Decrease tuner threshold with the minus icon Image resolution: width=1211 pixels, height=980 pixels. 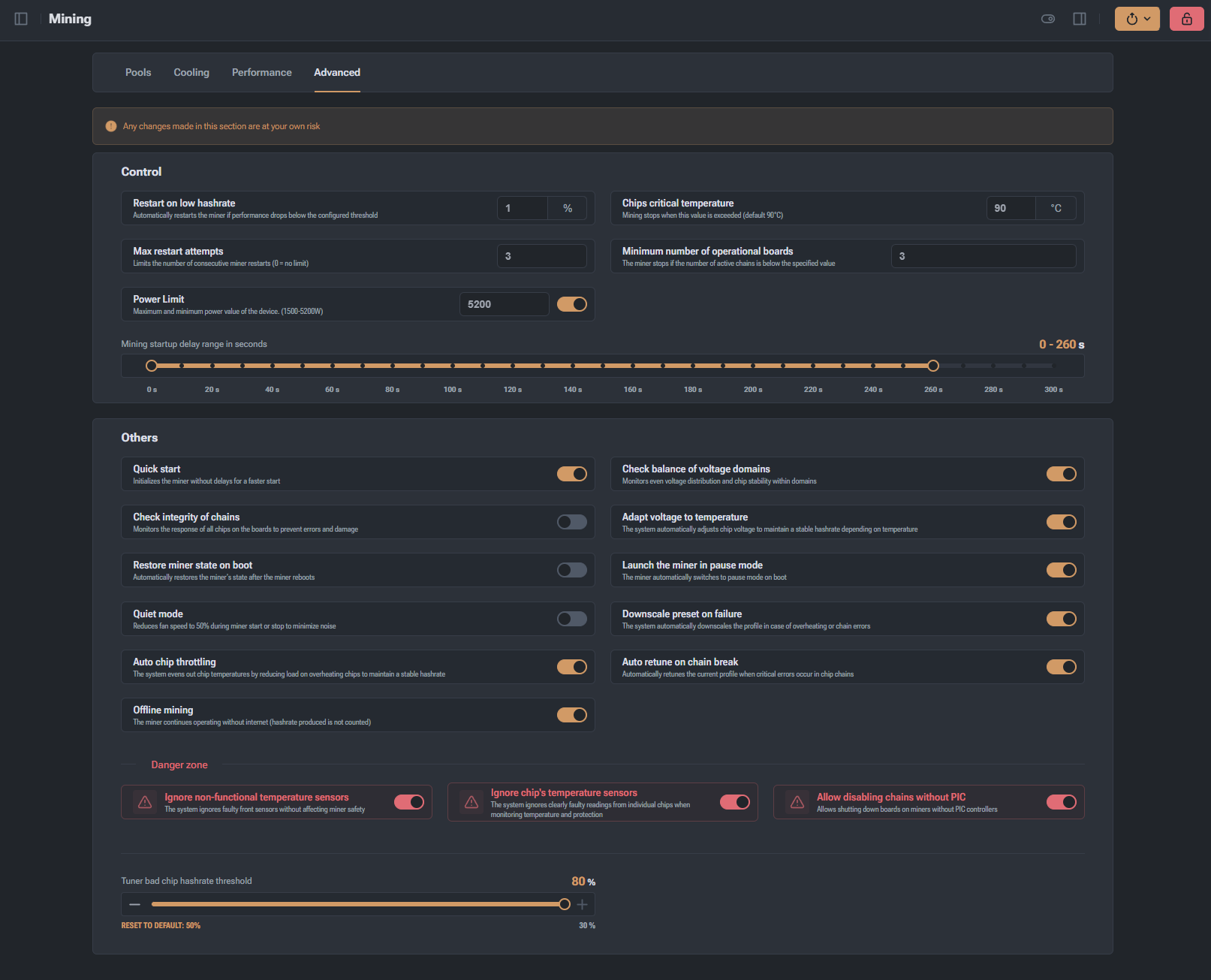(x=135, y=904)
